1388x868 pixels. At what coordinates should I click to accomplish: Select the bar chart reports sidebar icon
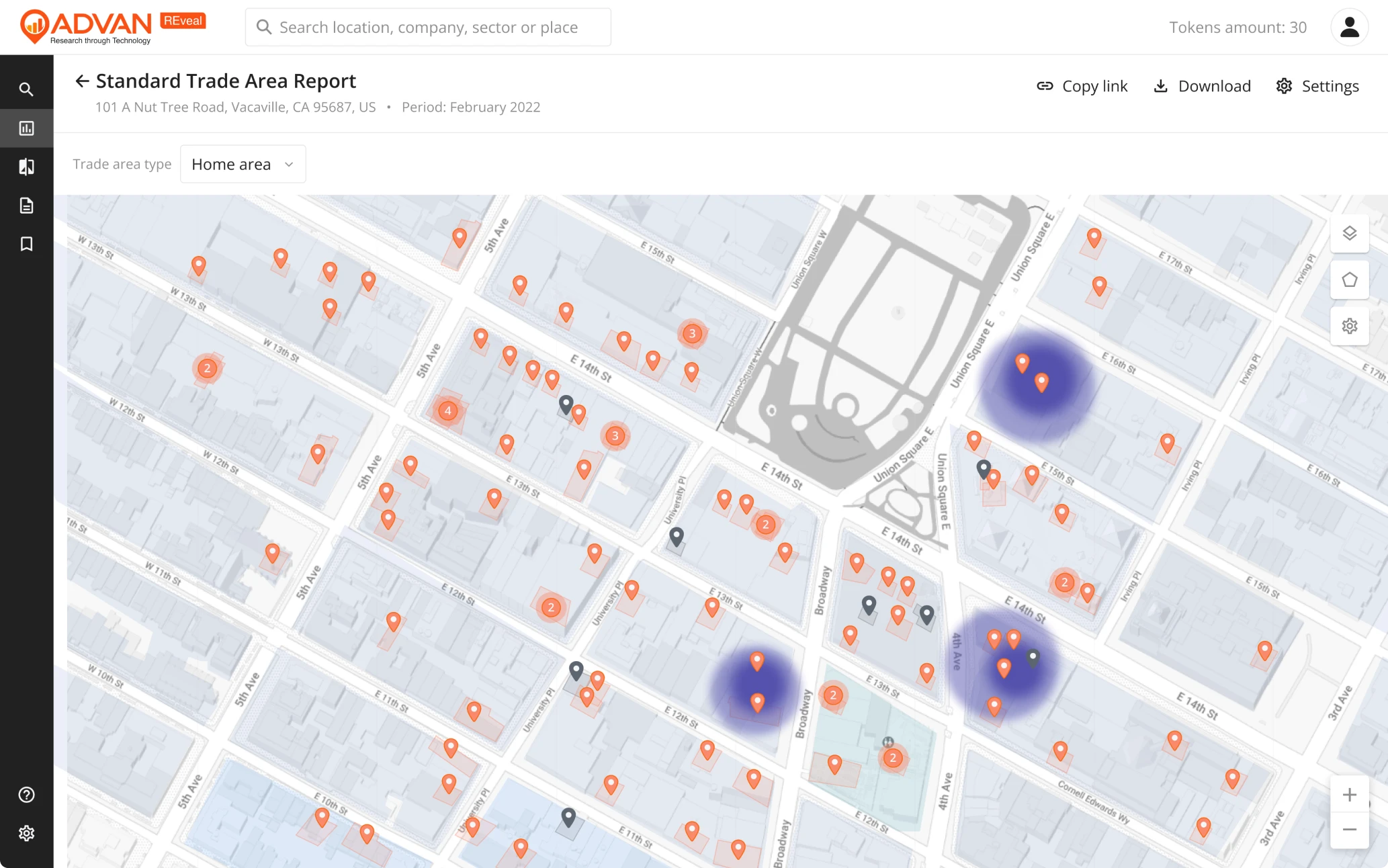click(26, 128)
